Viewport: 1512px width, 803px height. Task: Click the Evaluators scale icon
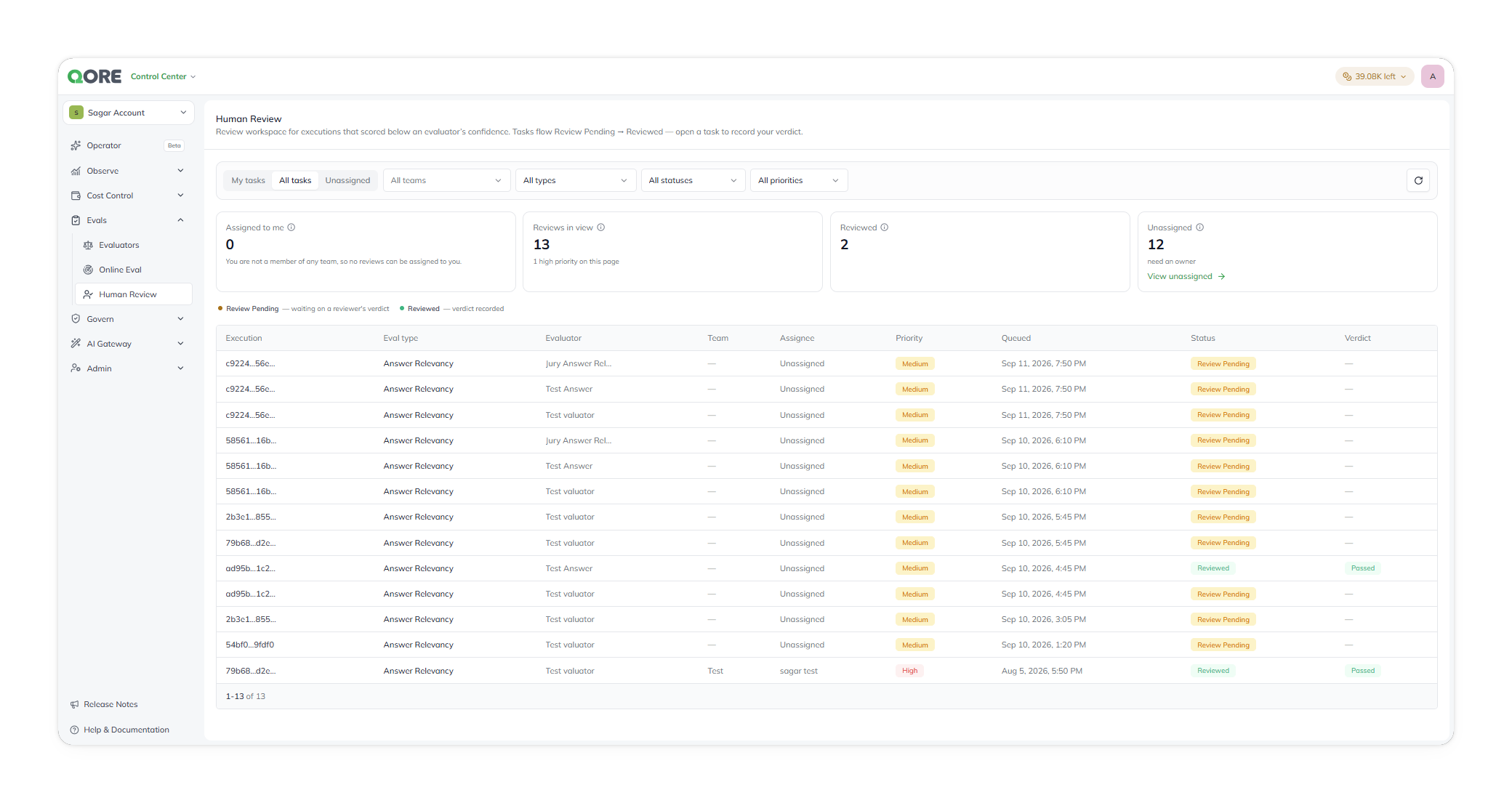click(88, 245)
